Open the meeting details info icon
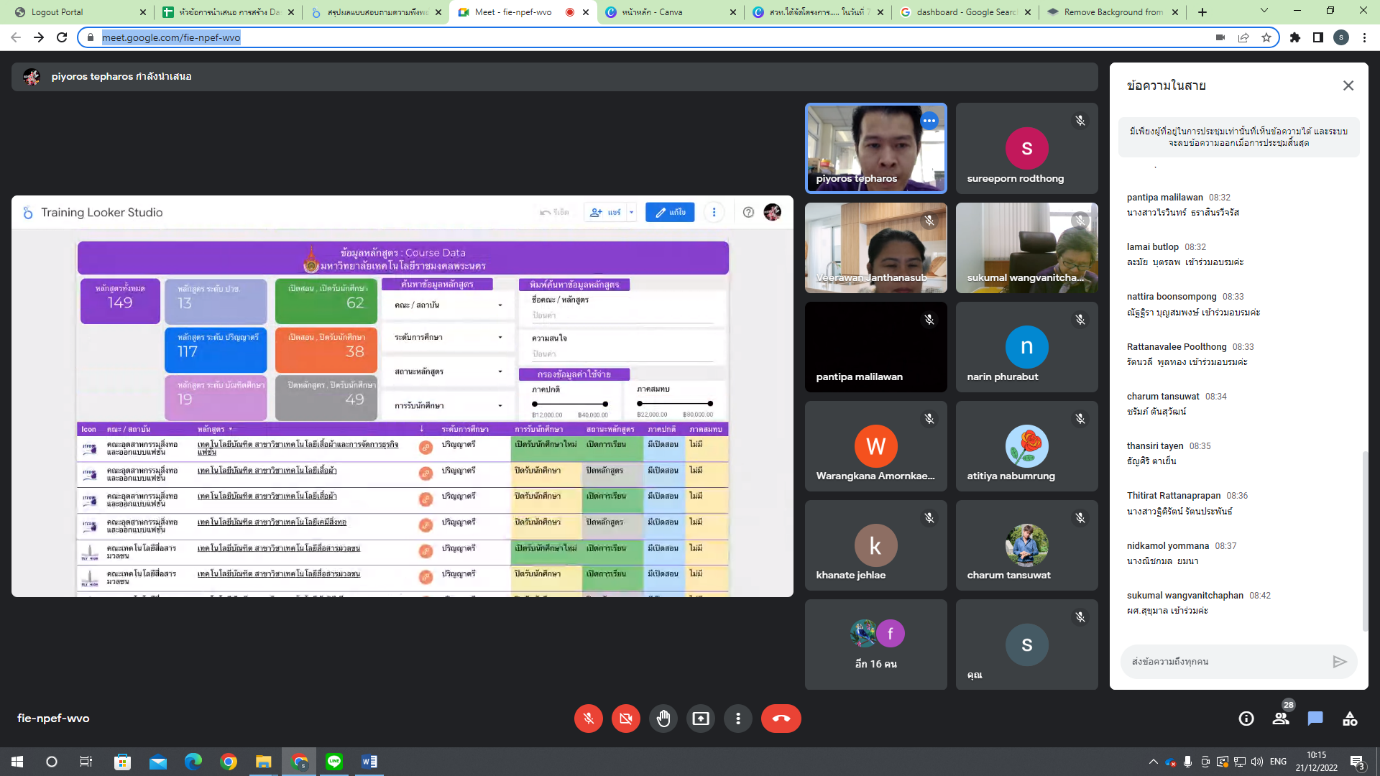 pos(1246,718)
